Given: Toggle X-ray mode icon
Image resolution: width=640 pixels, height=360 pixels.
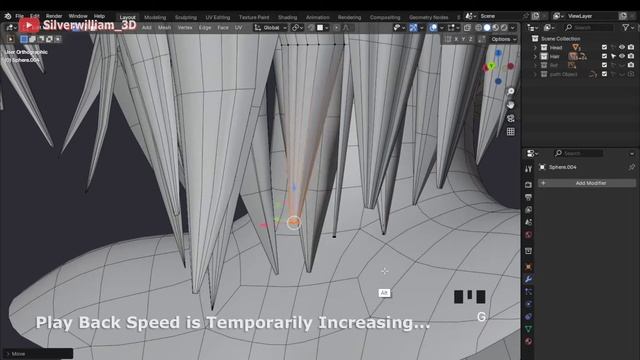Looking at the screenshot, I should (467, 28).
